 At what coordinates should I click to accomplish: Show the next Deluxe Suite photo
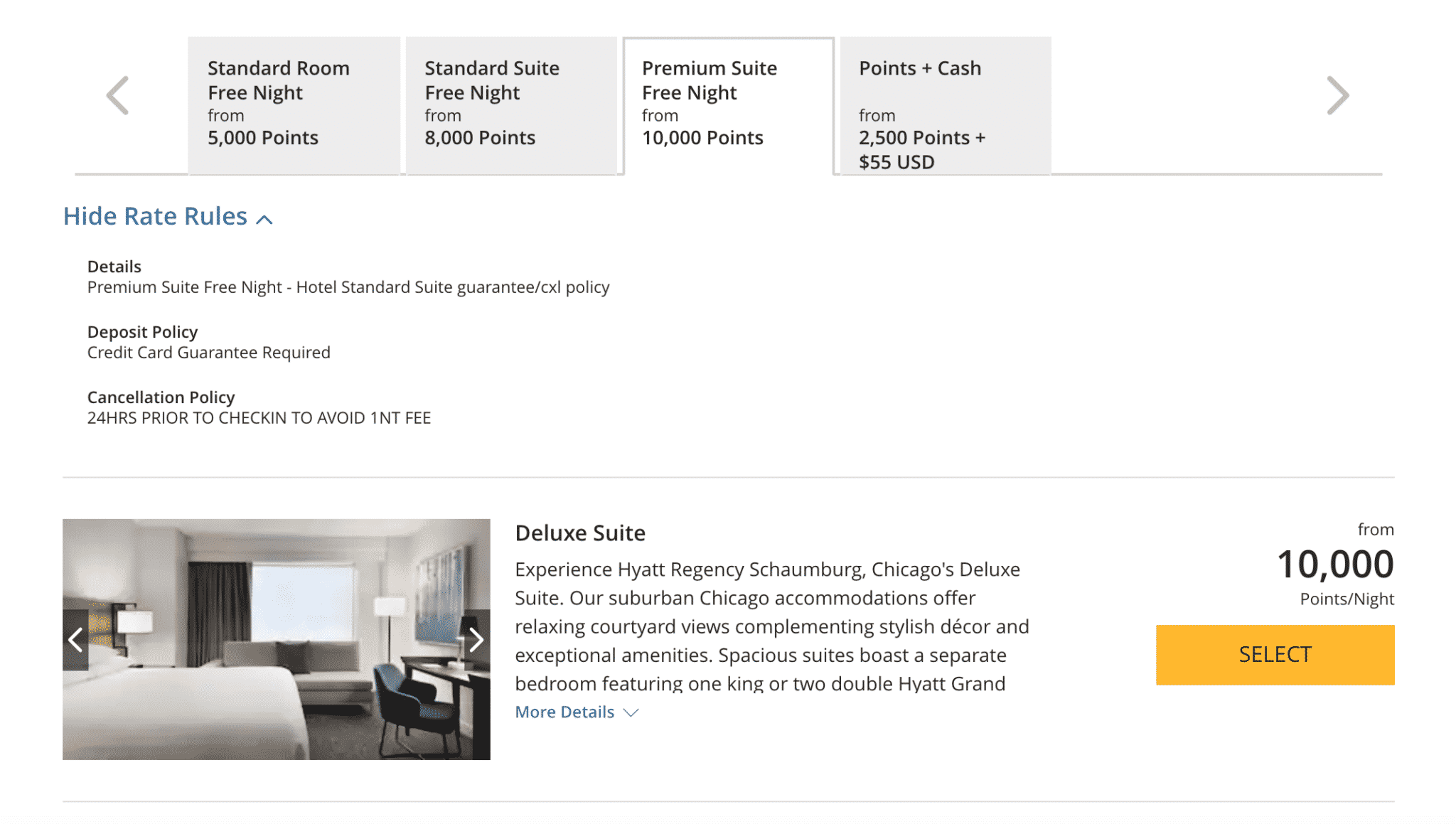coord(476,640)
